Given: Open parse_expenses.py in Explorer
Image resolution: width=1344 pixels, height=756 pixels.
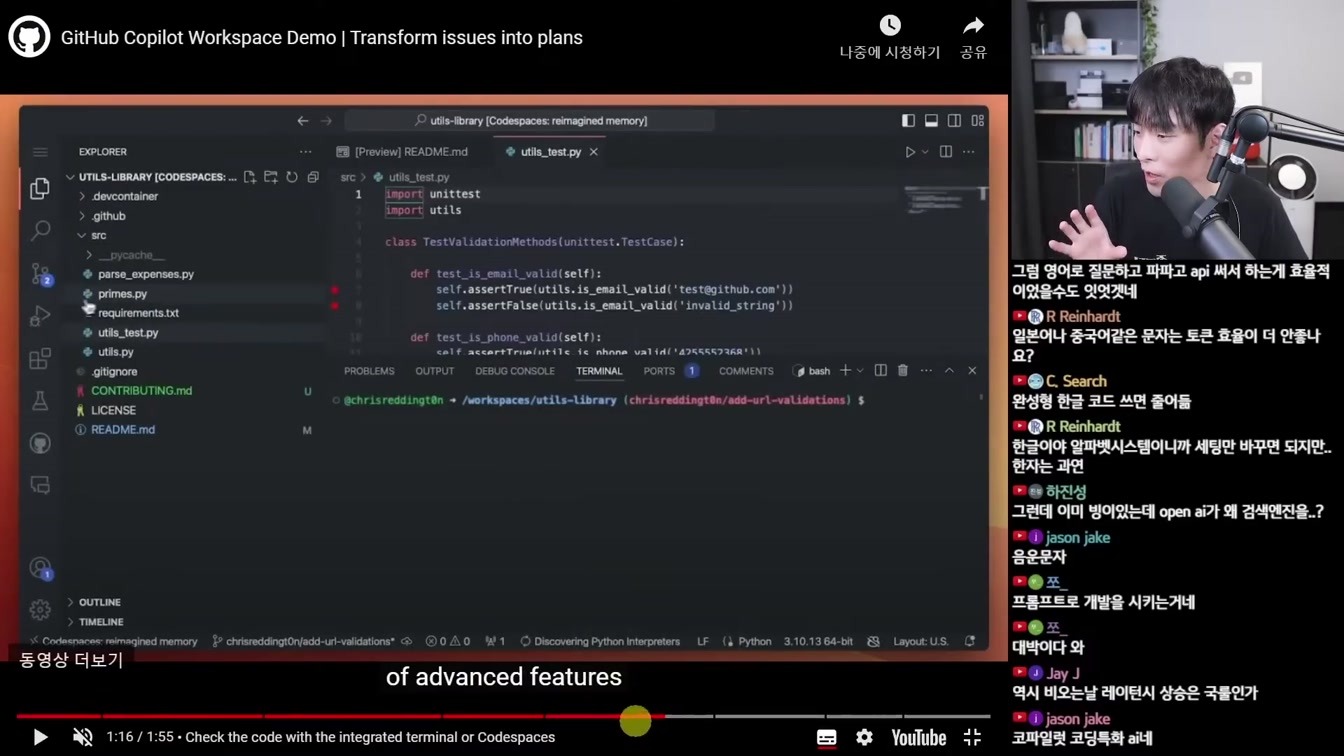Looking at the screenshot, I should (146, 274).
